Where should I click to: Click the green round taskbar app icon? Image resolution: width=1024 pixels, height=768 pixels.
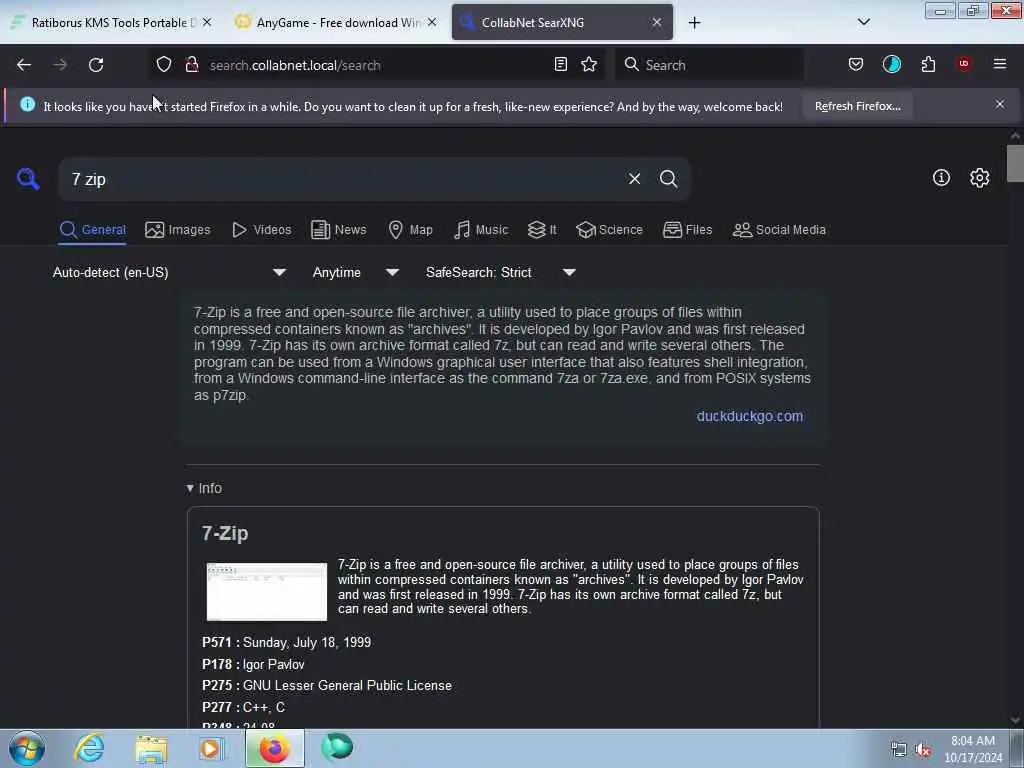[337, 747]
